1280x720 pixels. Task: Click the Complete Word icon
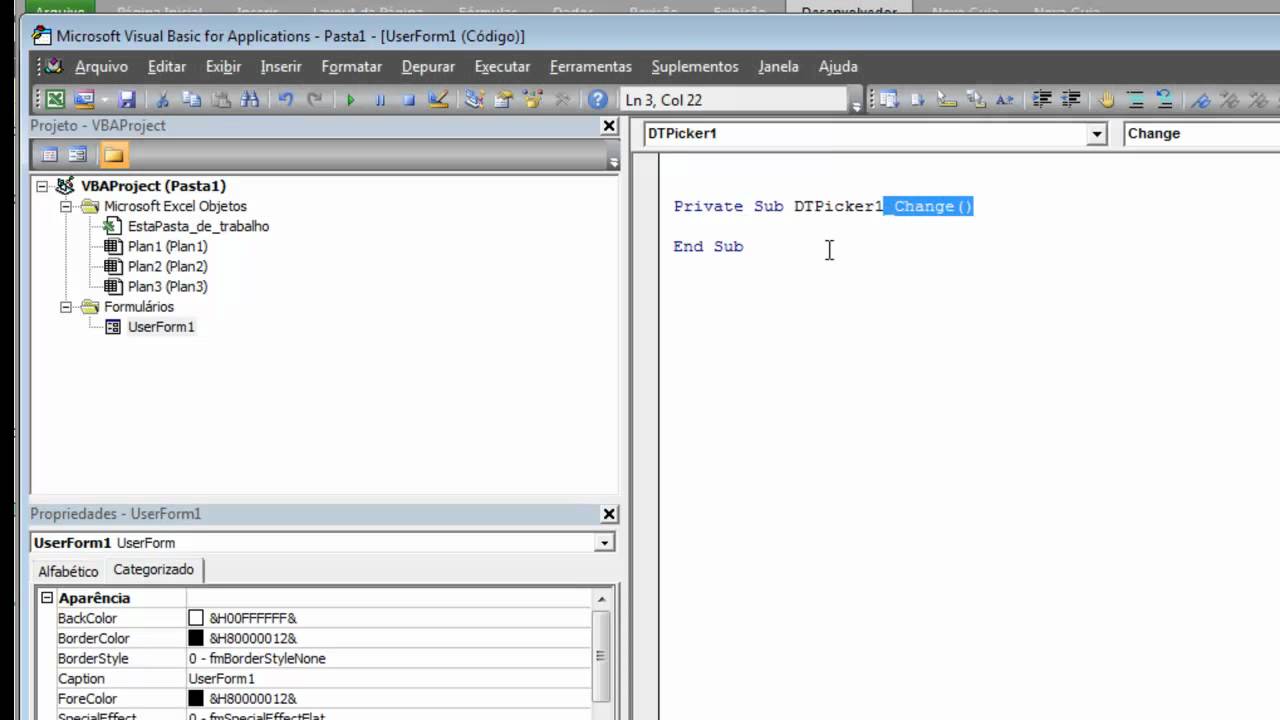point(1005,100)
